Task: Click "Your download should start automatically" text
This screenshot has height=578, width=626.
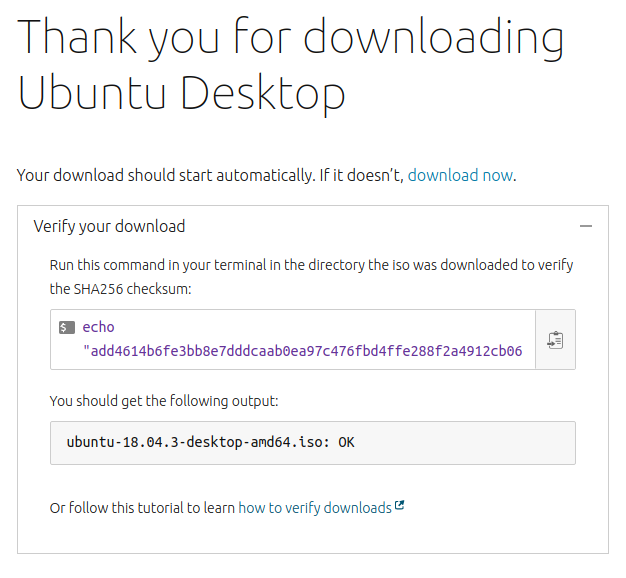Action: (x=164, y=175)
